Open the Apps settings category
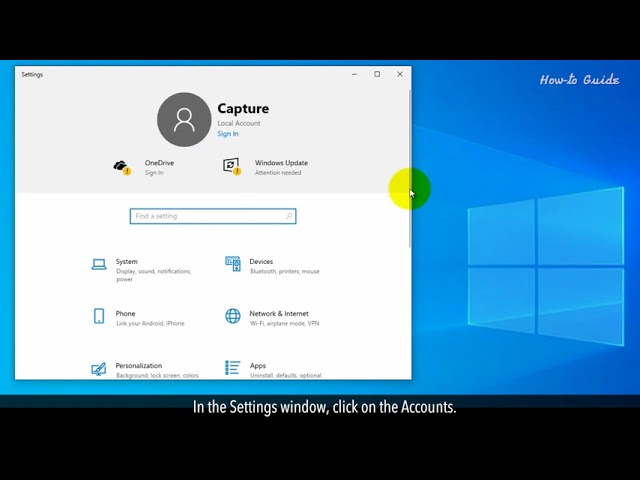640x480 pixels. (273, 370)
